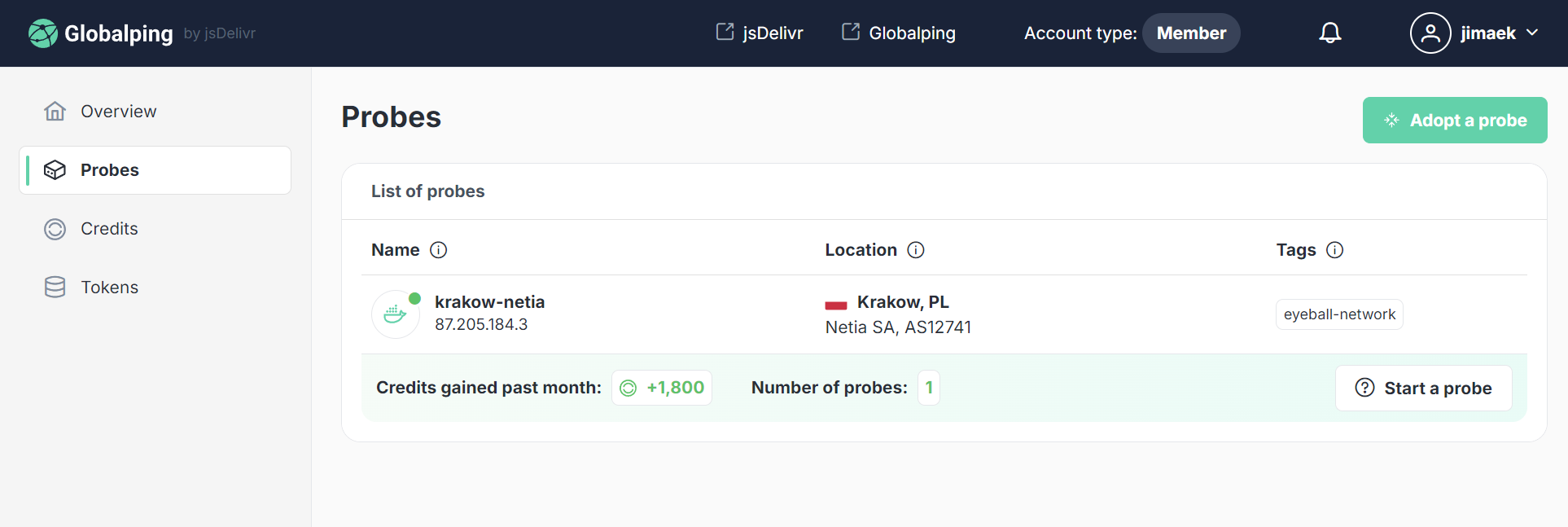This screenshot has height=527, width=1568.
Task: Show info for the Name column
Action: (x=438, y=250)
